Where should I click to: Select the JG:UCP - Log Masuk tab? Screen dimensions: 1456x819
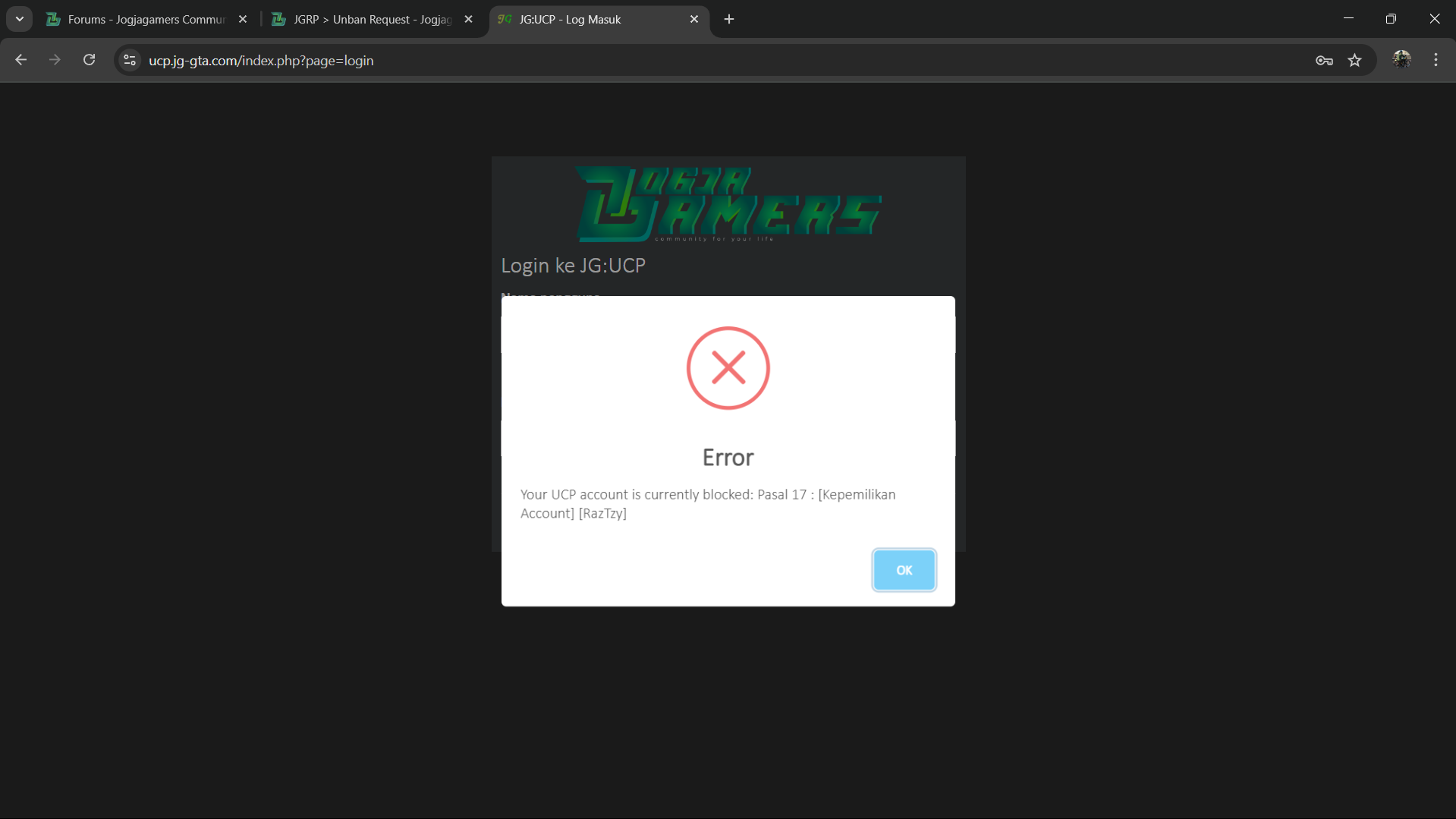[x=599, y=20]
